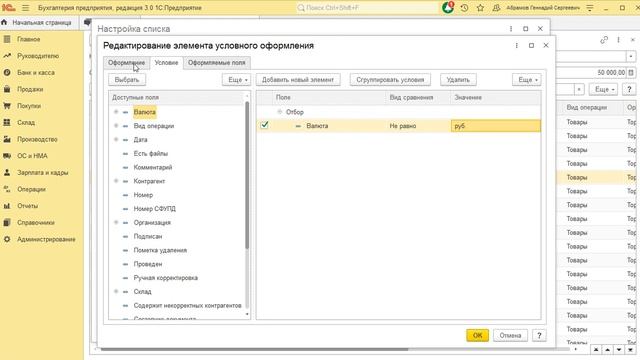Click link icon in background window
The height and width of the screenshot is (360, 640).
pyautogui.click(x=604, y=40)
